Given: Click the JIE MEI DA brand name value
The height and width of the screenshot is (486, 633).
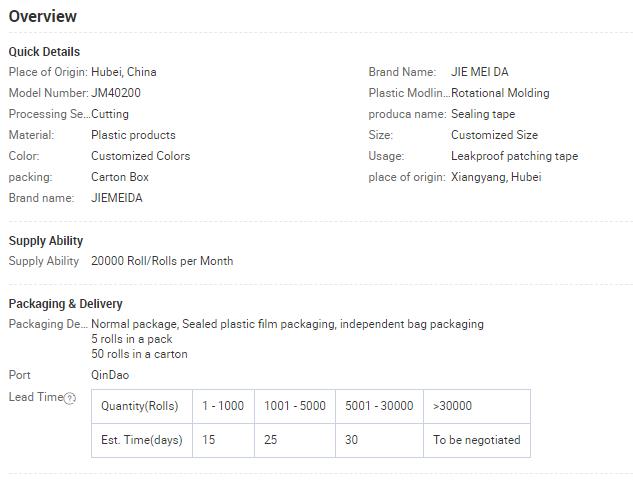Looking at the screenshot, I should coord(480,72).
